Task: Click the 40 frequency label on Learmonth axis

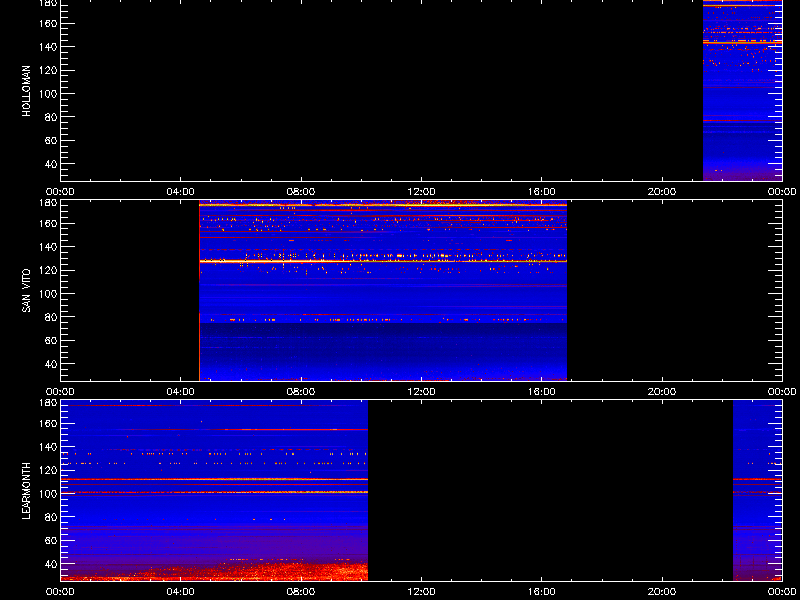Action: pyautogui.click(x=52, y=564)
